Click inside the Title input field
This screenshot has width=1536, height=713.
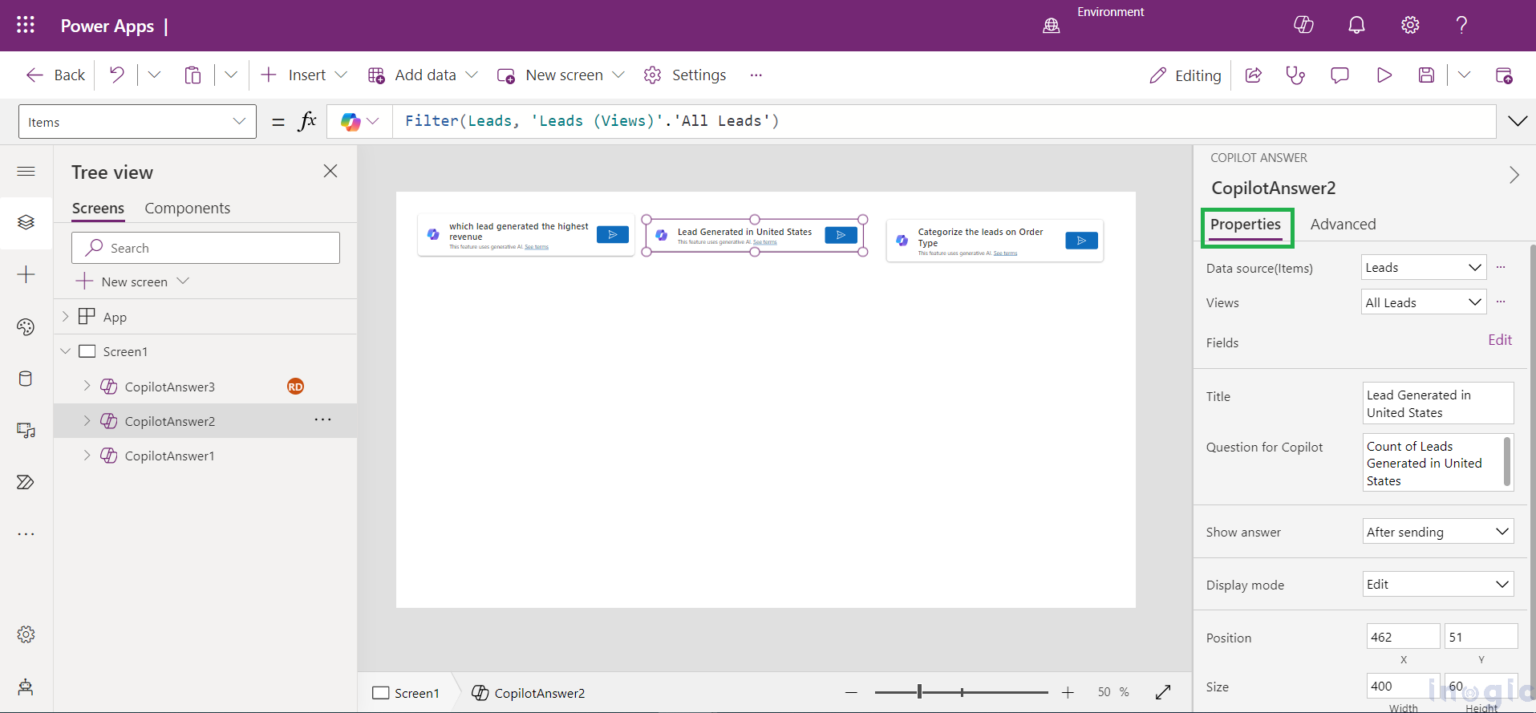pos(1437,403)
